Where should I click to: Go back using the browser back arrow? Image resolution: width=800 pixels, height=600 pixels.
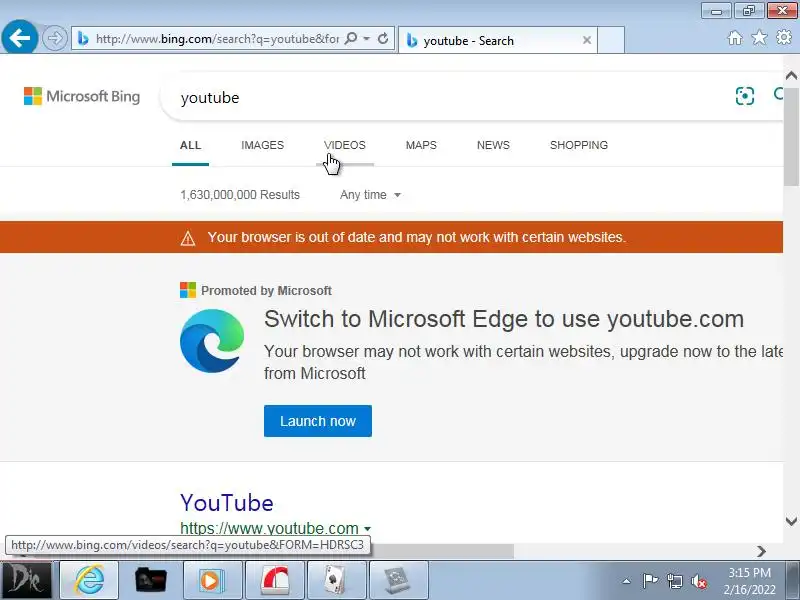pyautogui.click(x=20, y=37)
